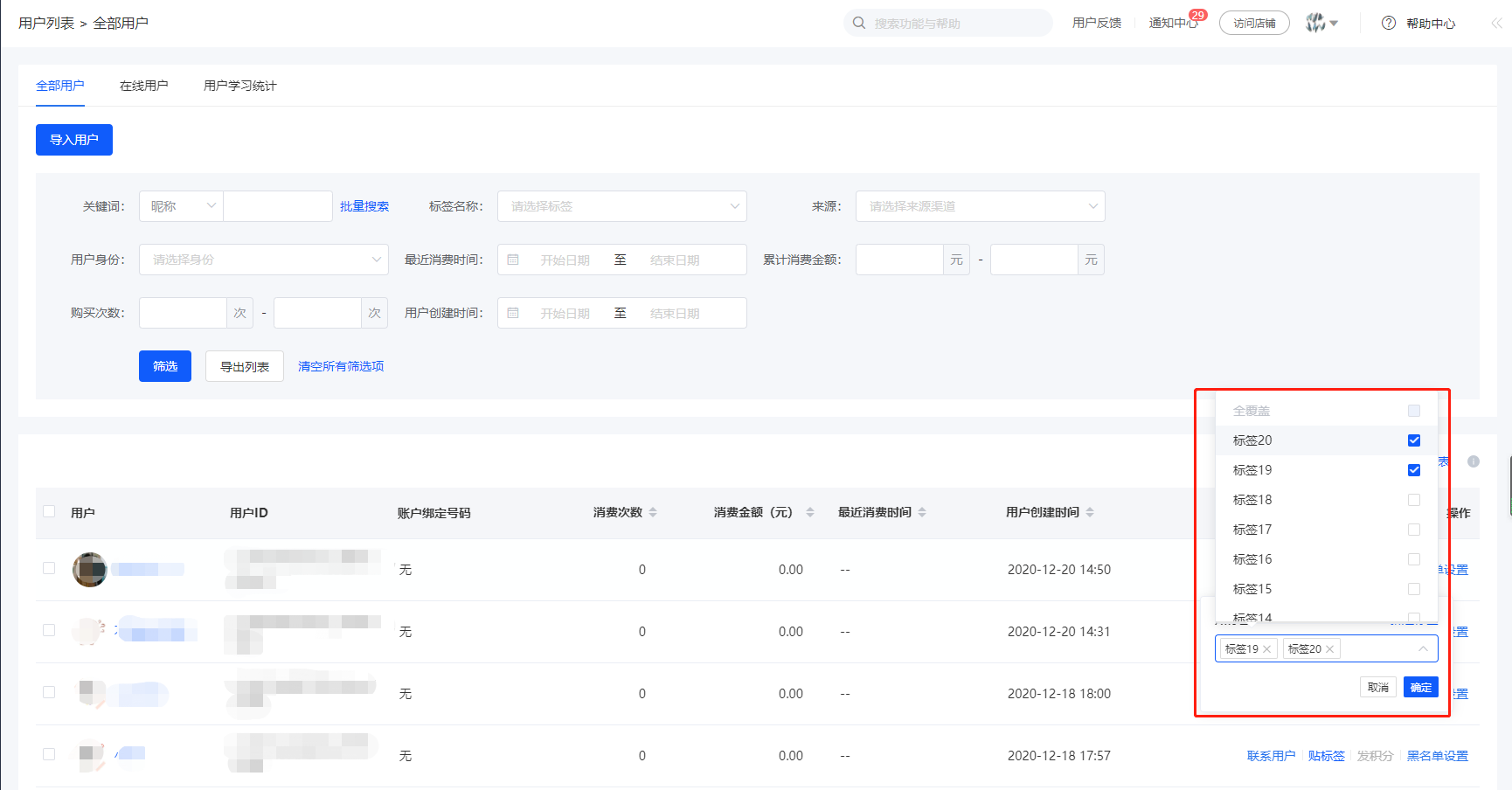Open the help center question icon
The width and height of the screenshot is (1512, 790).
[x=1389, y=23]
